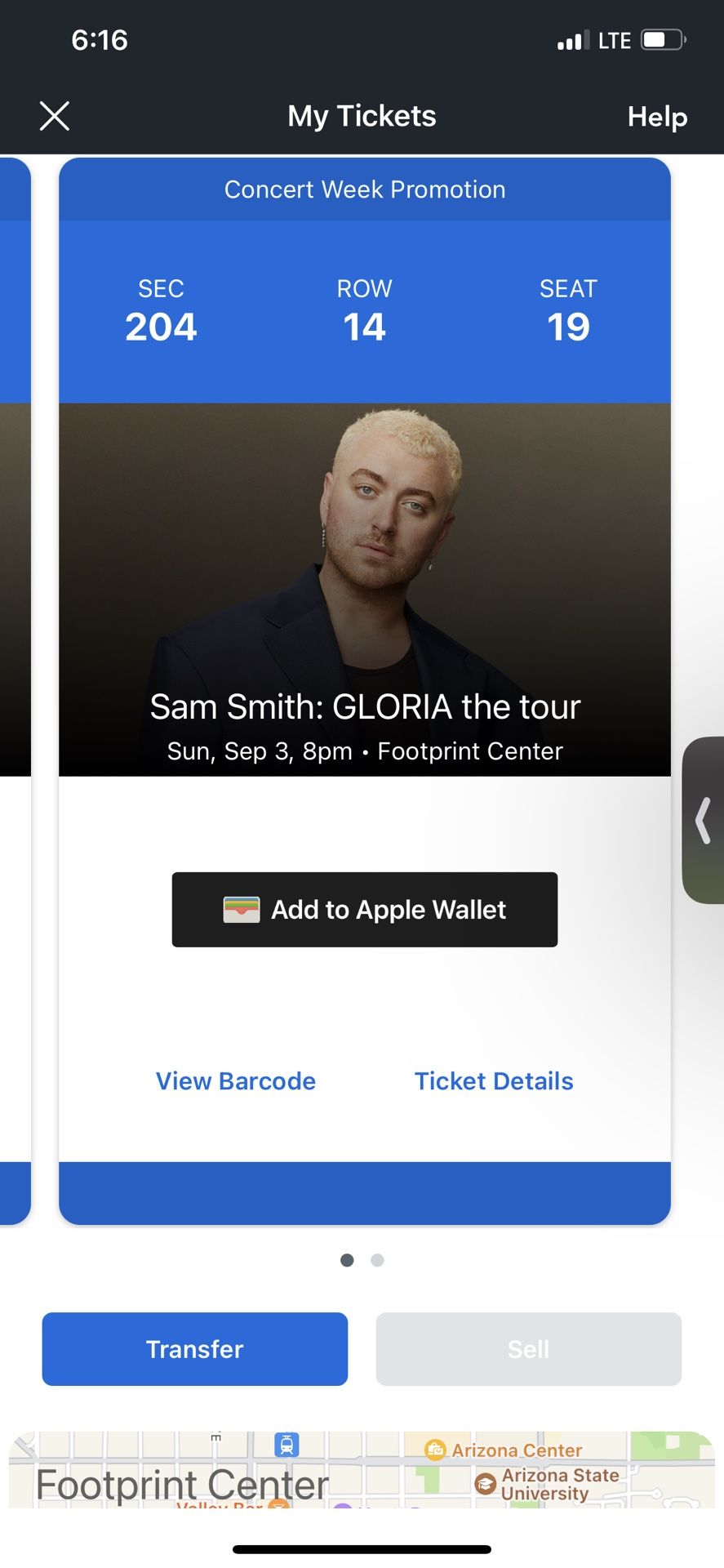Select the first page indicator dot
The width and height of the screenshot is (724, 1568).
pos(347,1260)
